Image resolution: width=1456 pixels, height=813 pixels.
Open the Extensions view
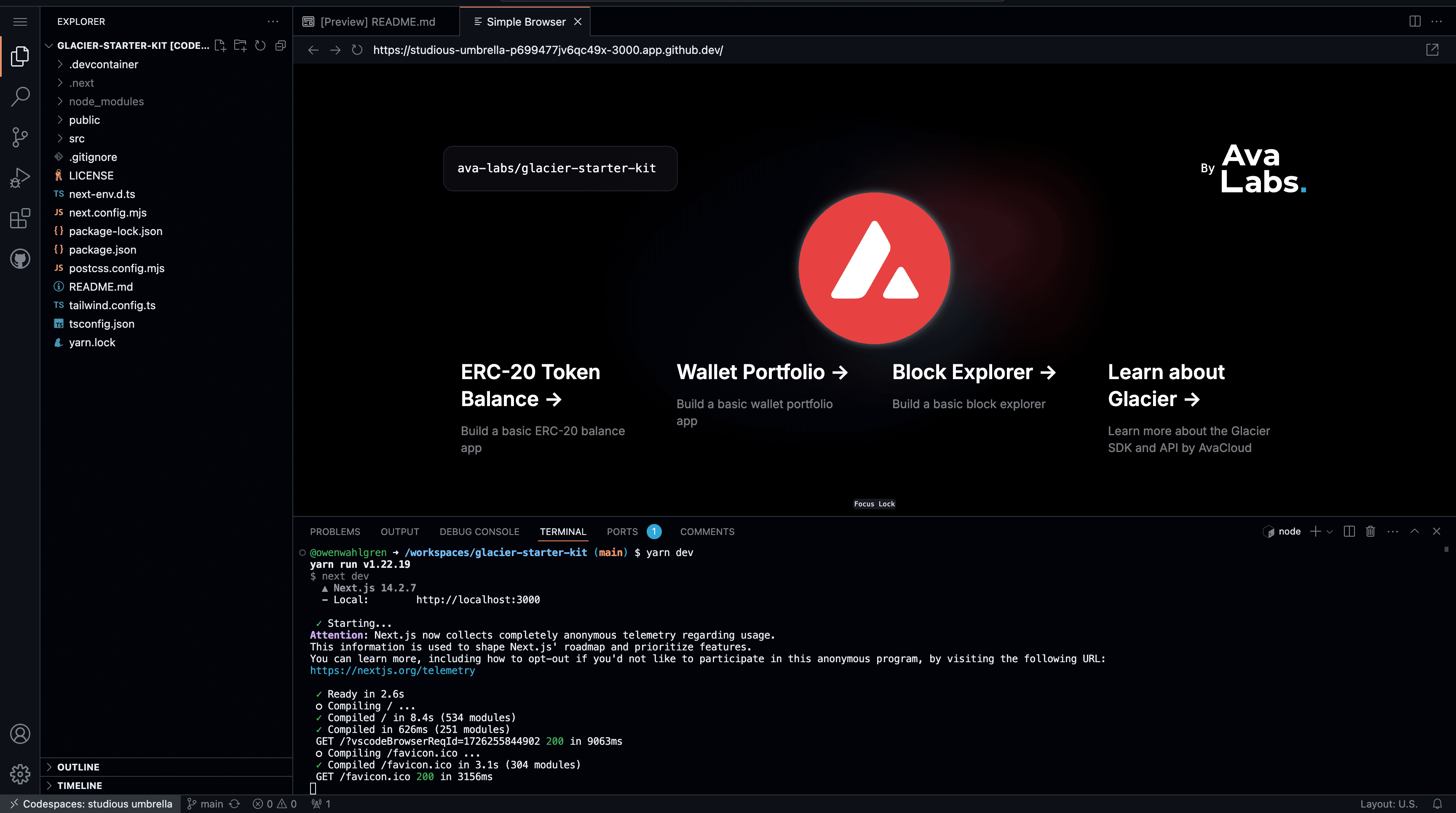(x=20, y=218)
